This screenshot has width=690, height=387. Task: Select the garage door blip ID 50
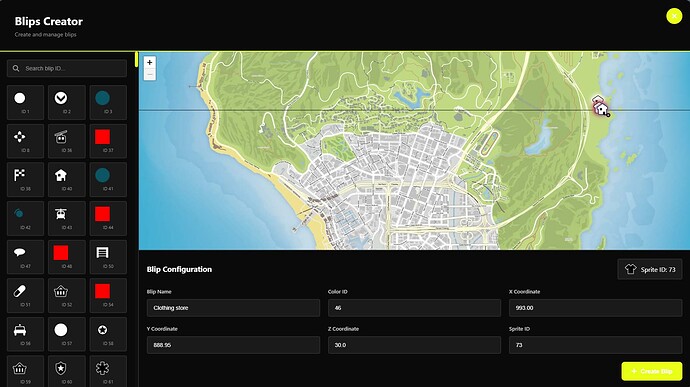point(108,257)
